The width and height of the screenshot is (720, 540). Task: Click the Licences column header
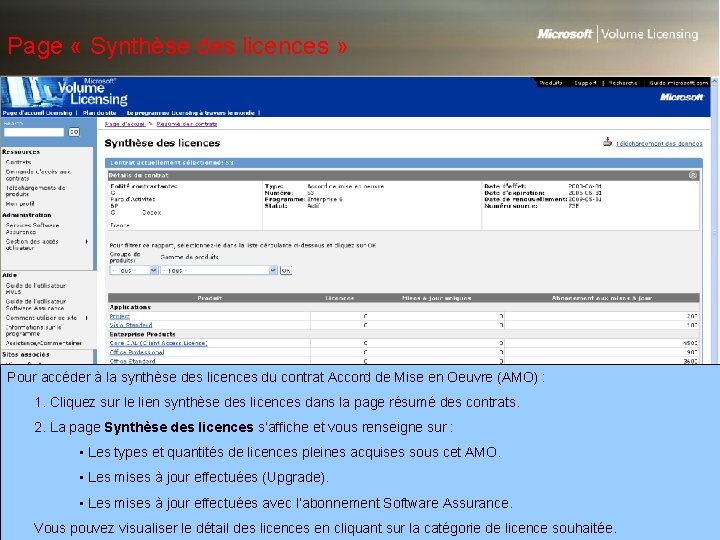(339, 298)
